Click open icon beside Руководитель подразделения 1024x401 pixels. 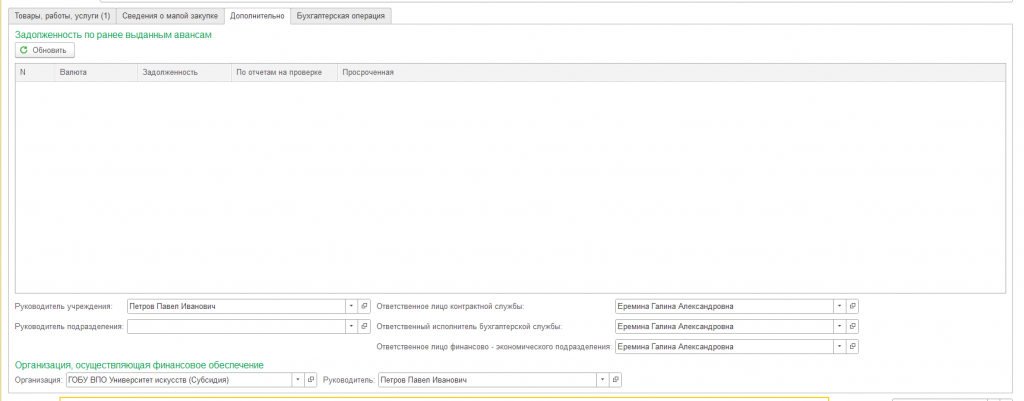pyautogui.click(x=364, y=326)
